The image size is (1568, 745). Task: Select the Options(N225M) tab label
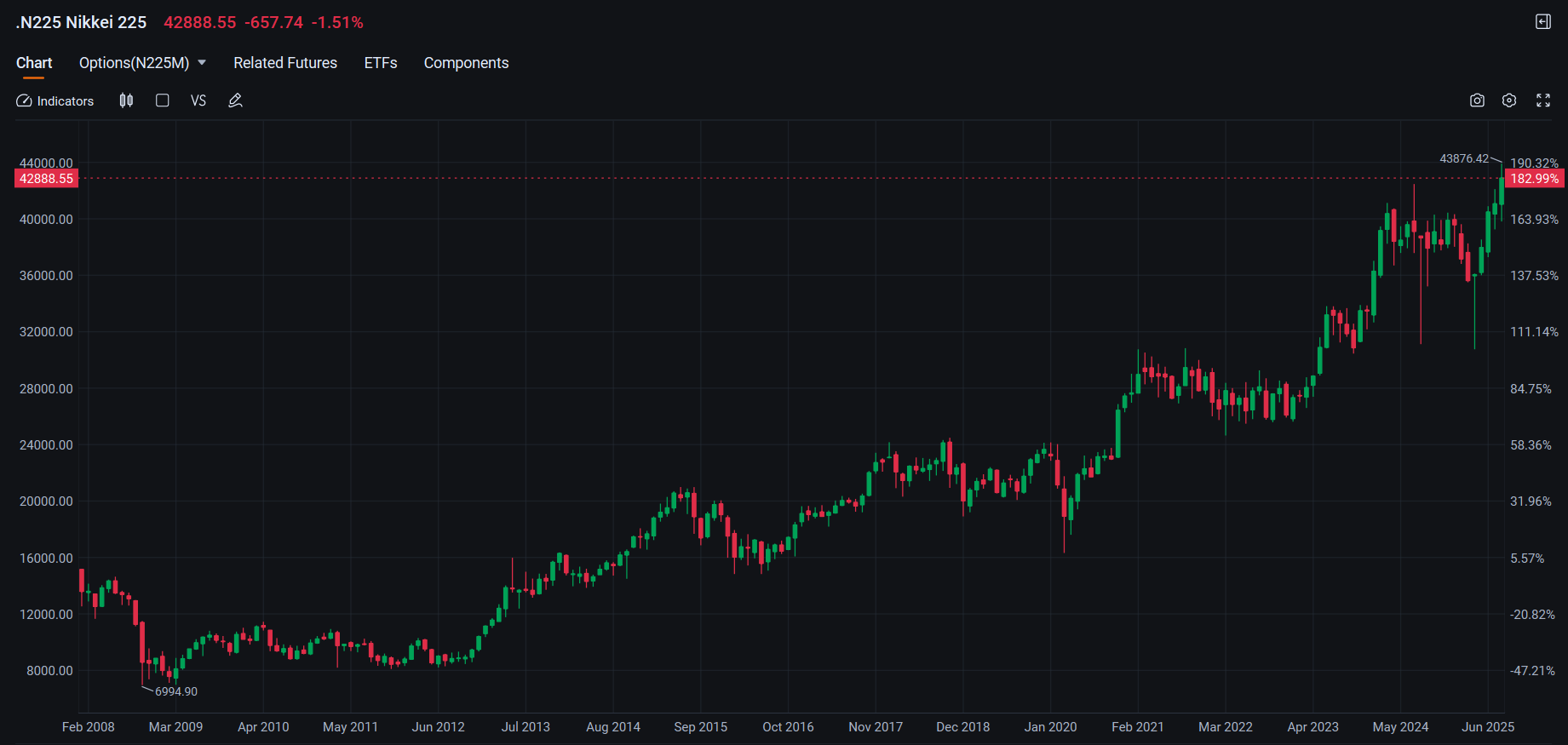134,63
